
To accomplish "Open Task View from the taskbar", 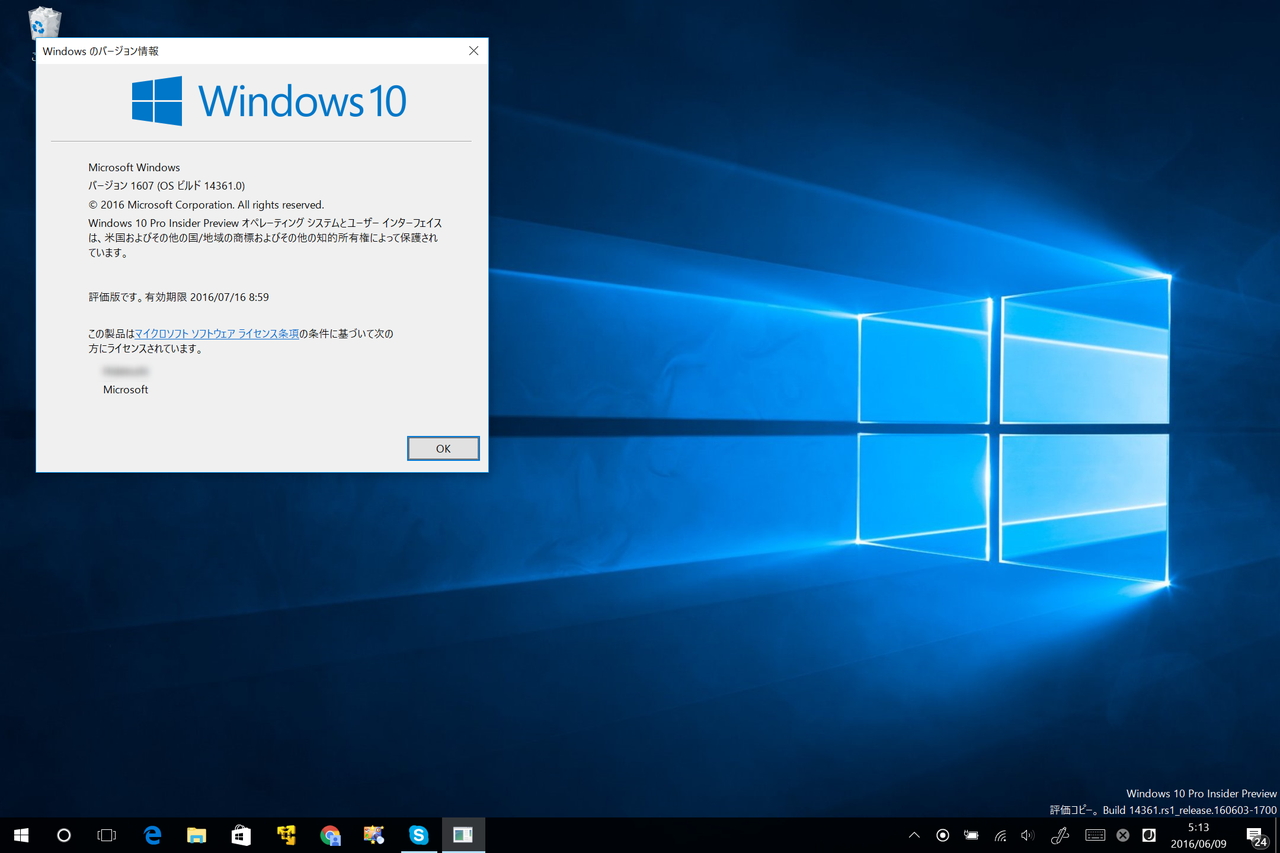I will point(107,835).
